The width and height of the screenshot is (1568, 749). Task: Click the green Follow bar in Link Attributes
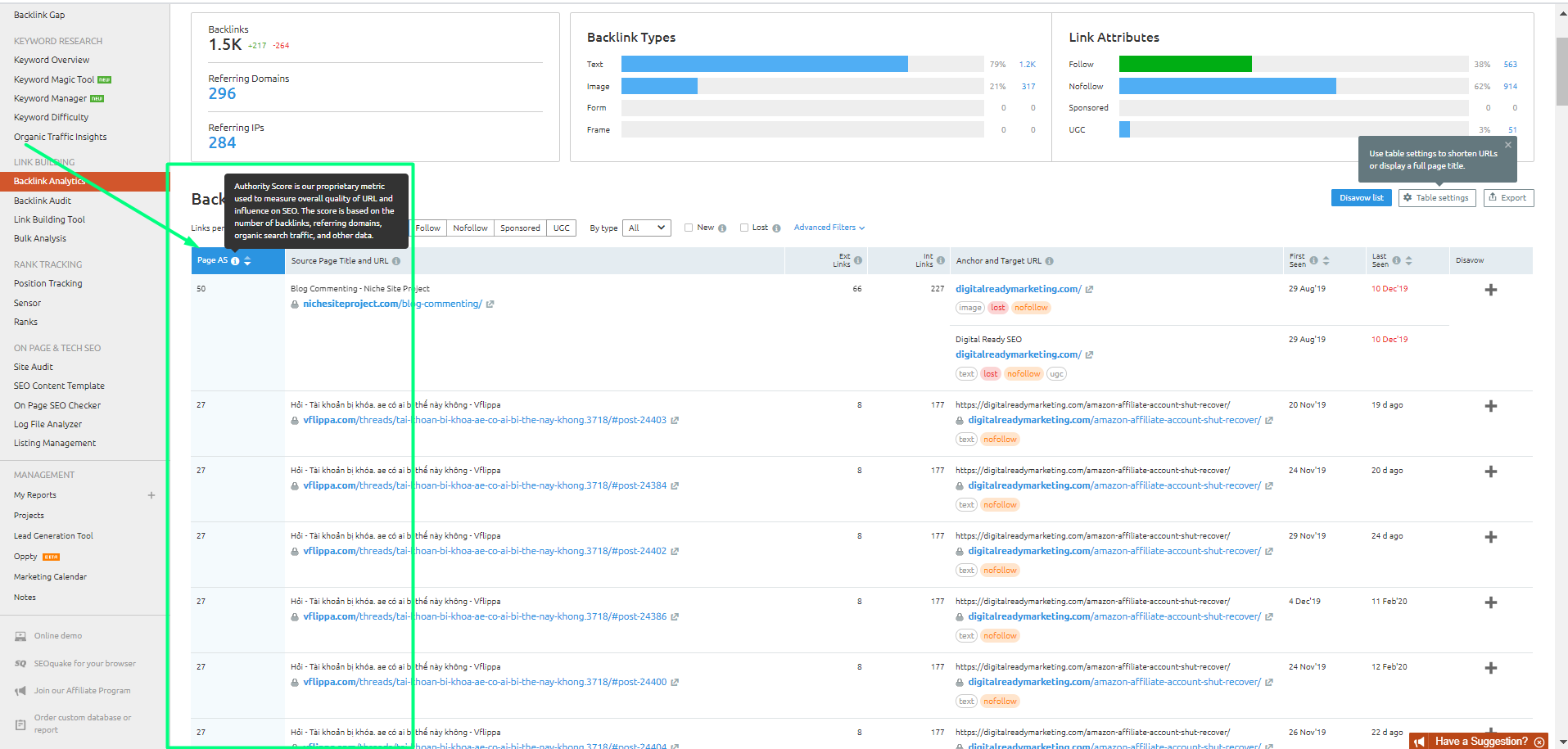click(1185, 64)
